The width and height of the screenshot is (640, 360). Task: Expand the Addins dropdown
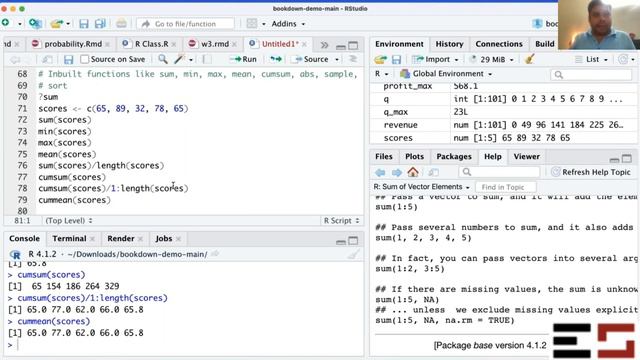coord(288,24)
